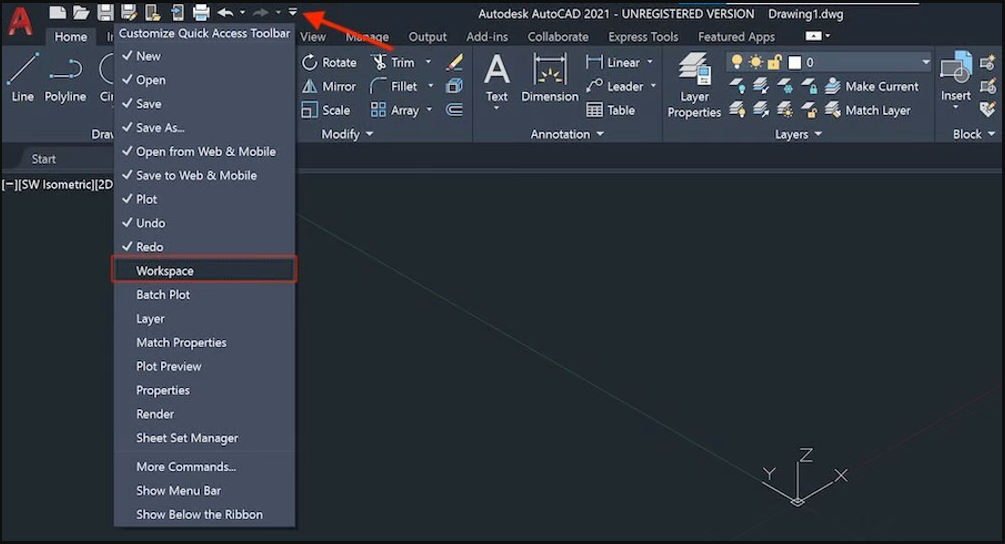
Task: Click the Erase icon in Modify panel
Action: point(454,62)
